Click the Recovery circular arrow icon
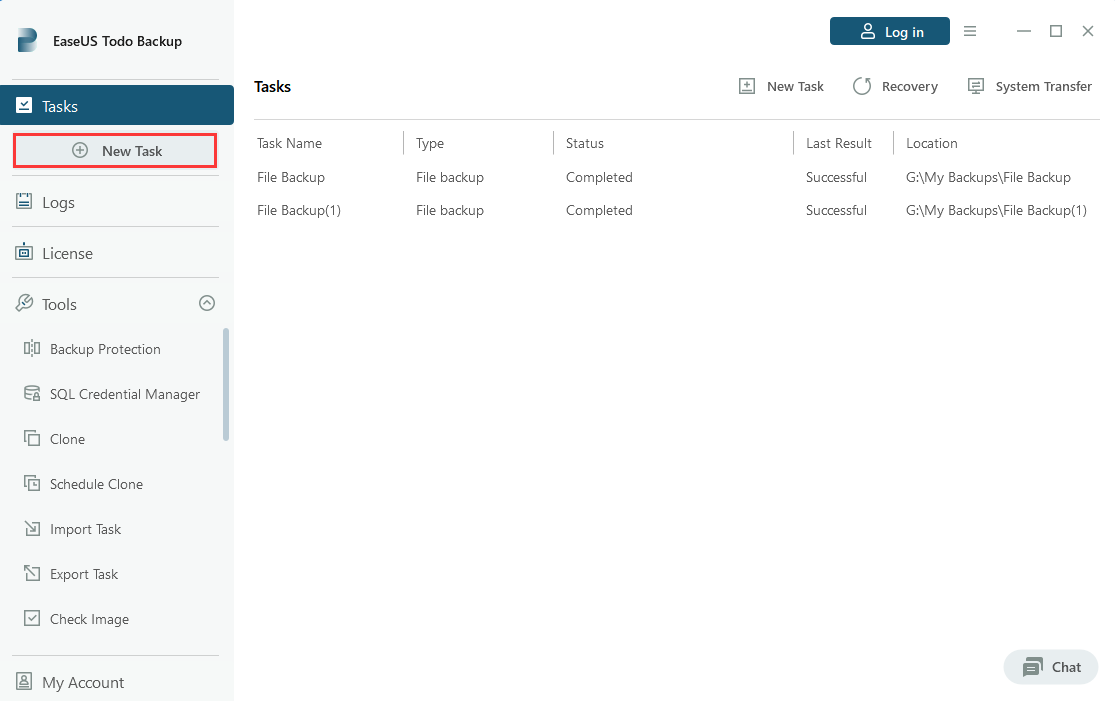The height and width of the screenshot is (701, 1115). [862, 86]
